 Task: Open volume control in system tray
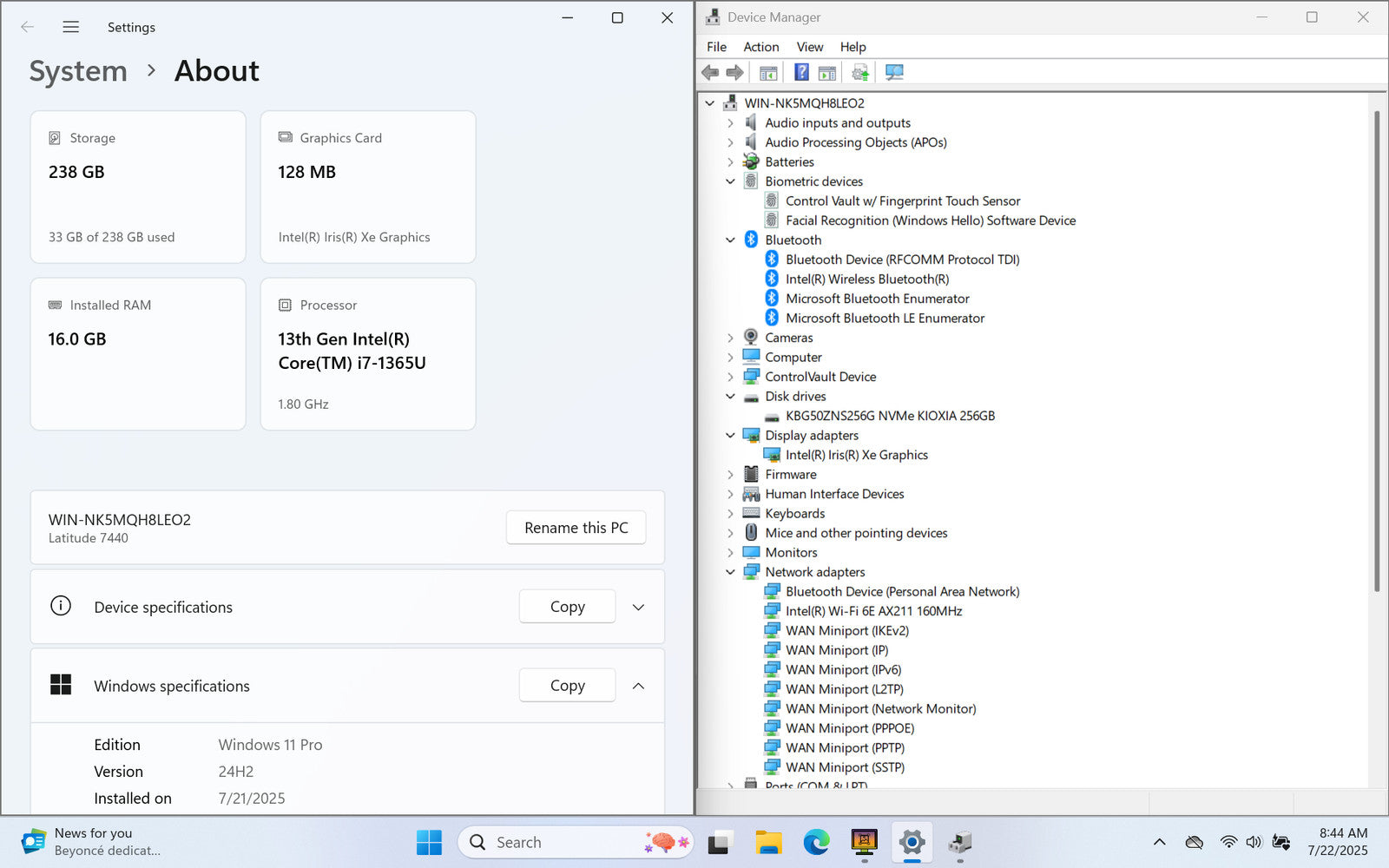[x=1254, y=842]
